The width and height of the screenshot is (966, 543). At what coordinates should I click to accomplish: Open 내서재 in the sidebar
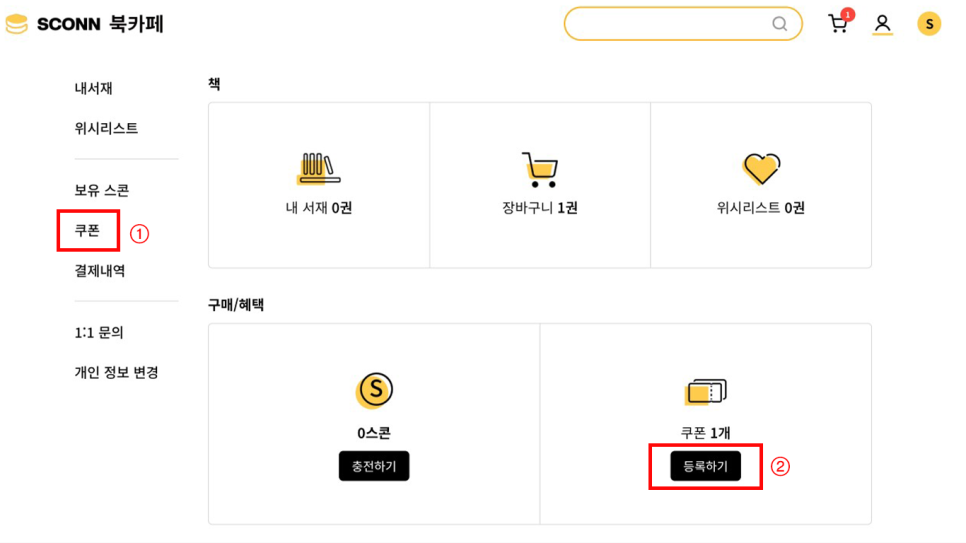[93, 88]
